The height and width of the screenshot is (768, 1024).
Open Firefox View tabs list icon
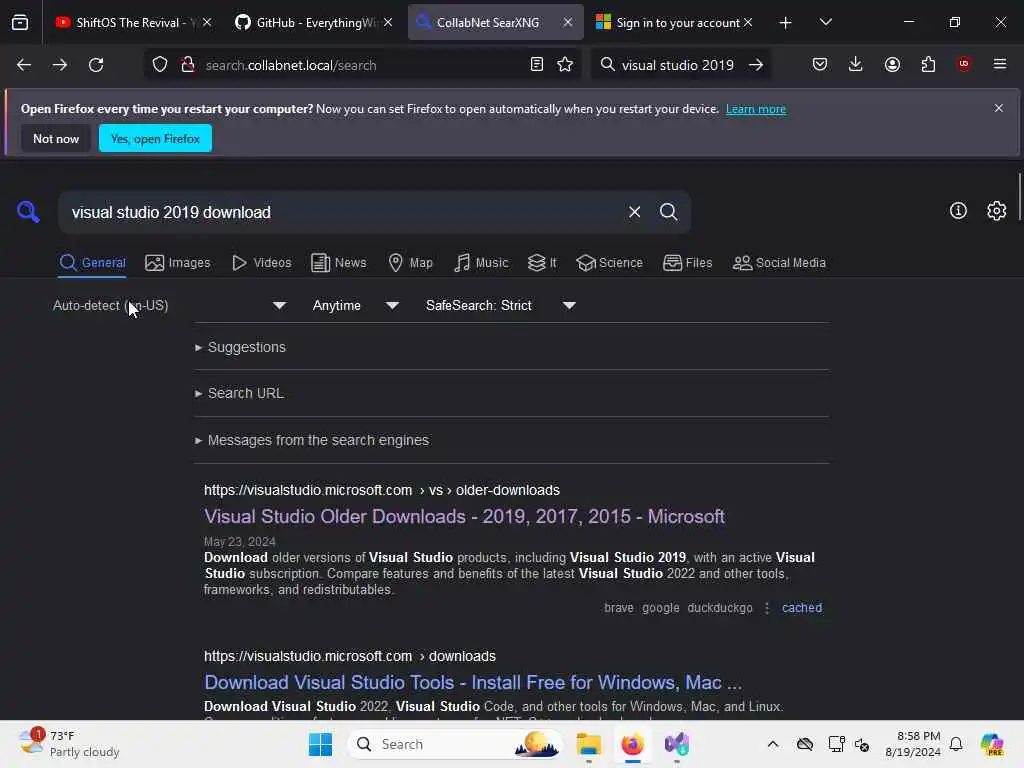point(20,23)
